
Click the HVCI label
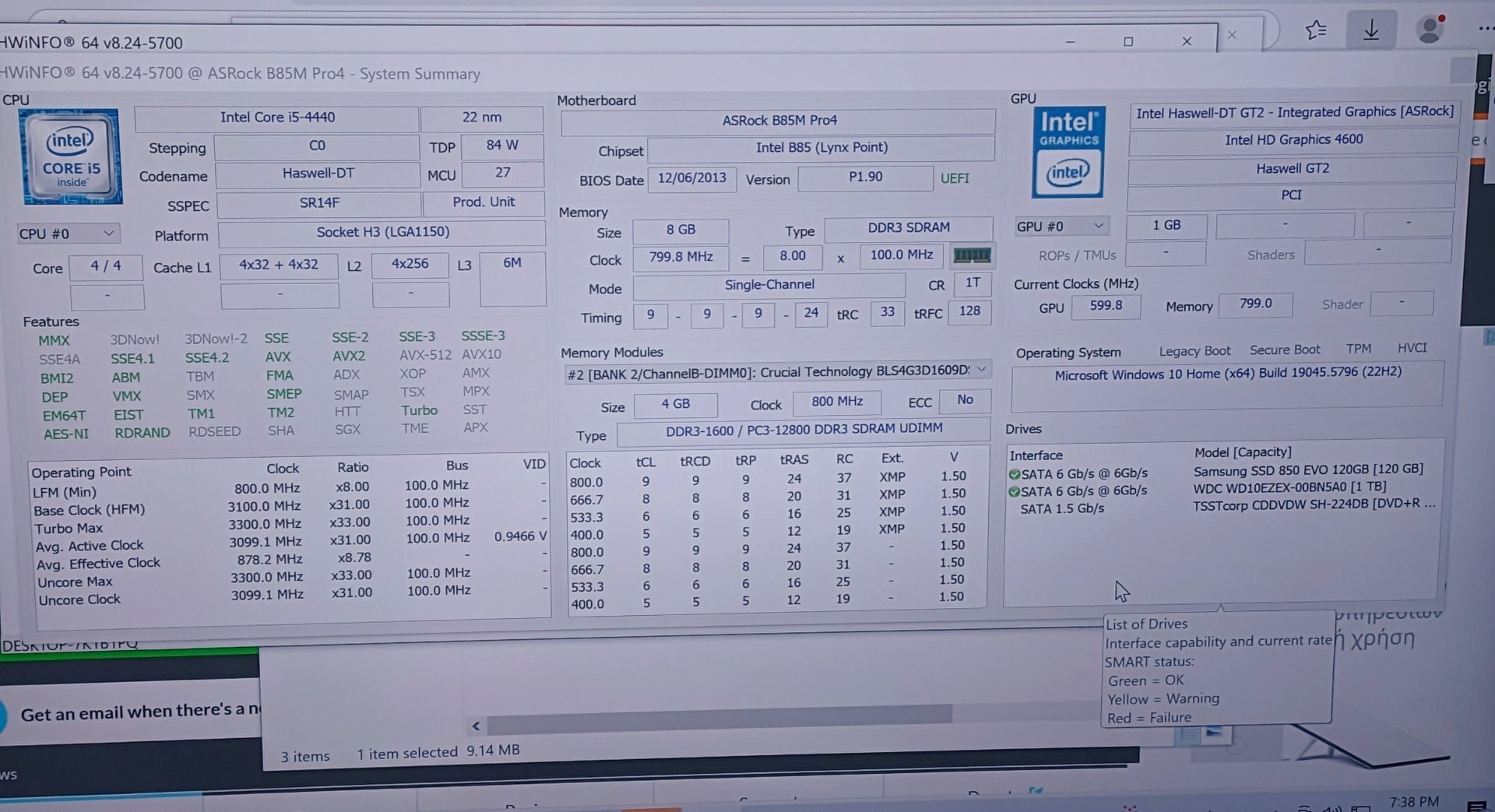[x=1412, y=348]
